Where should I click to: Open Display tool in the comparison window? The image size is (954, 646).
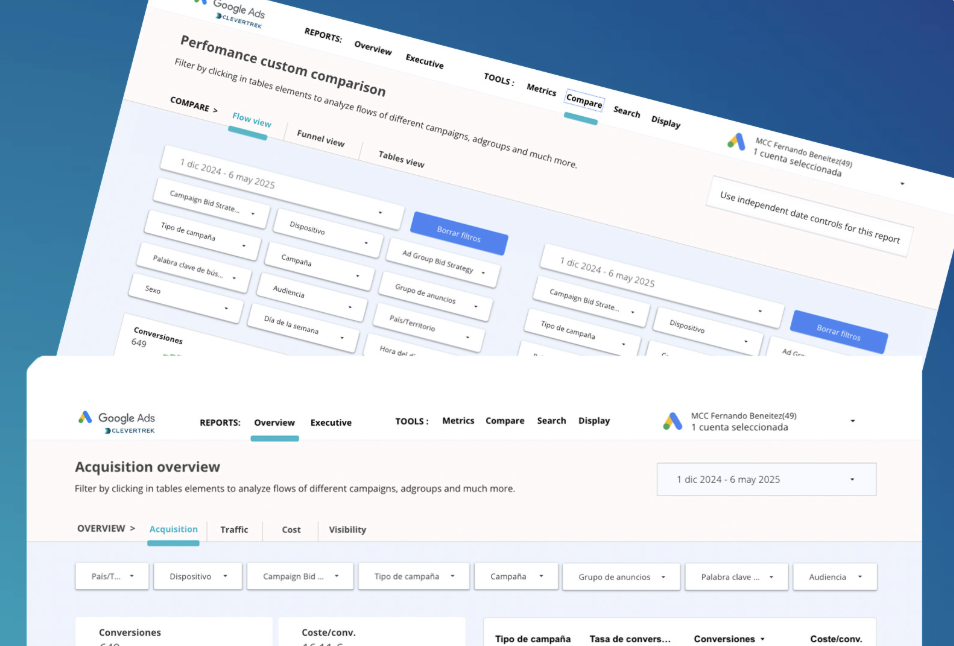coord(666,122)
